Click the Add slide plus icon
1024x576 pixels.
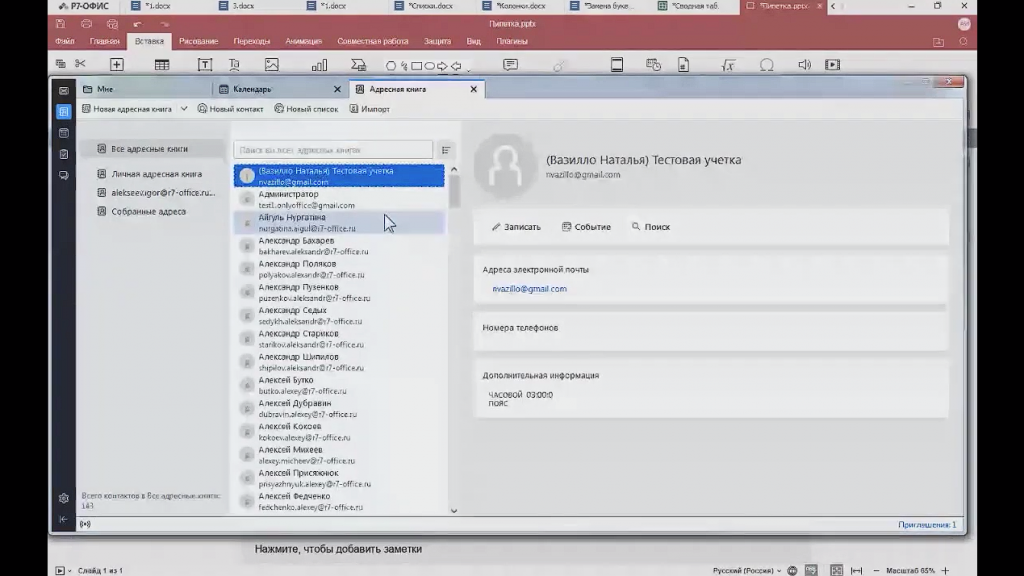(117, 65)
